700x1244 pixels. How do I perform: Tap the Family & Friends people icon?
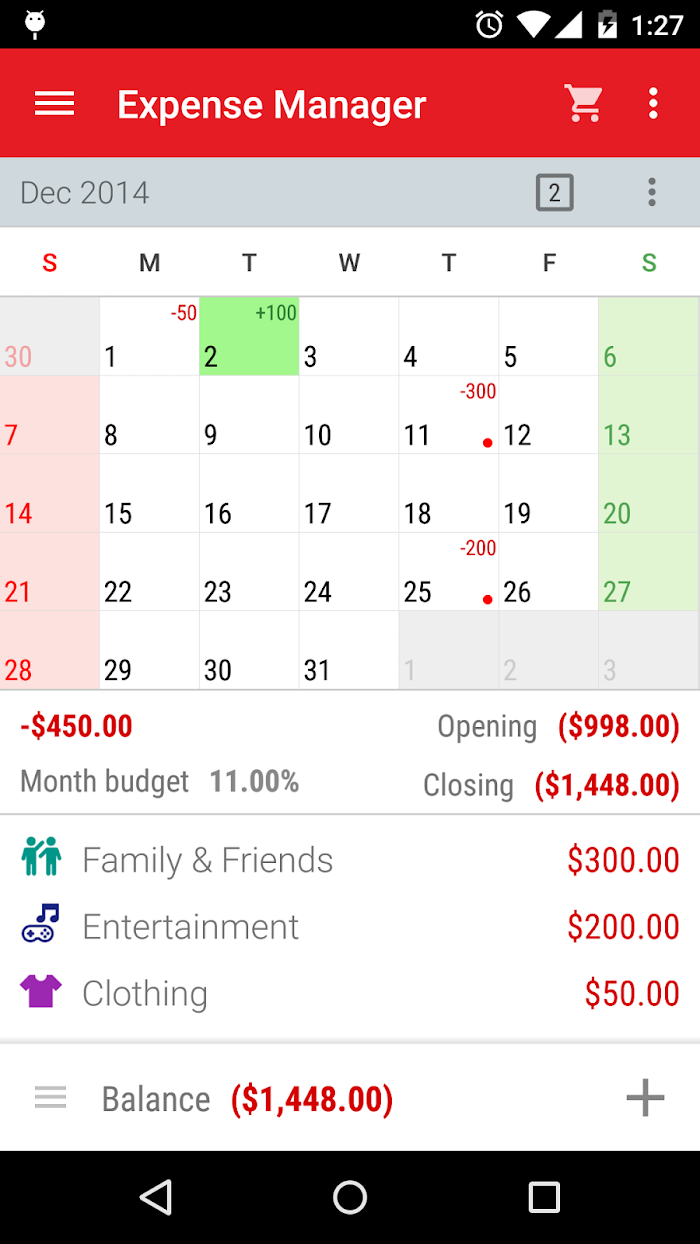[41, 859]
